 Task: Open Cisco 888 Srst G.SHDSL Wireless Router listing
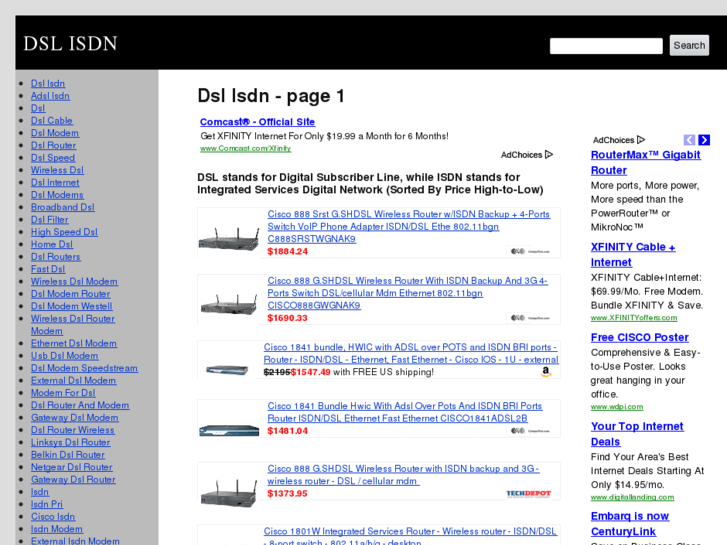pos(408,226)
